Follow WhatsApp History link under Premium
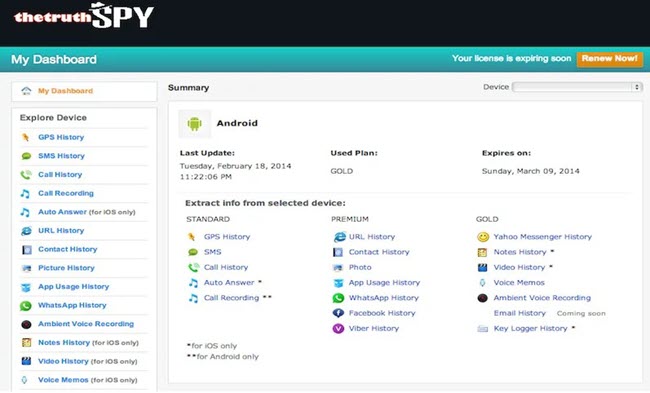The width and height of the screenshot is (650, 393). pyautogui.click(x=383, y=298)
